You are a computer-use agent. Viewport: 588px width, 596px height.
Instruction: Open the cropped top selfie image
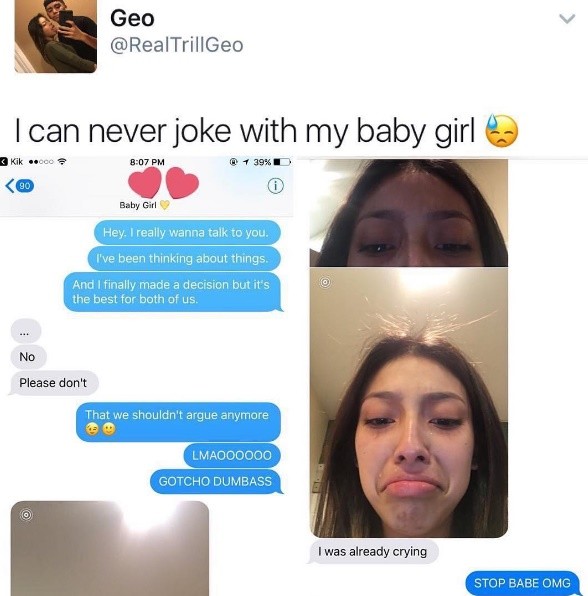409,213
